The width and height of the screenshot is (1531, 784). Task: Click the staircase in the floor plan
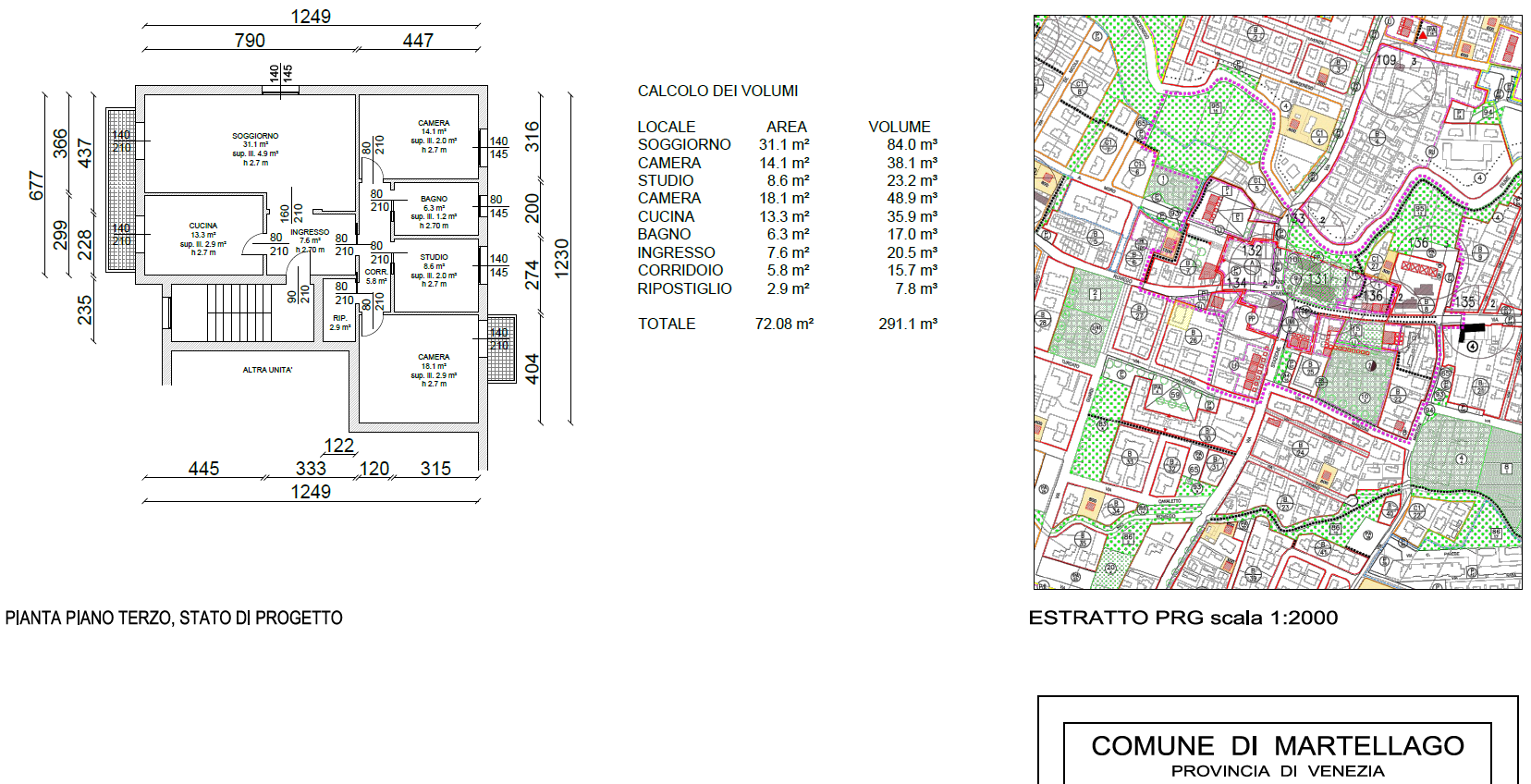pos(239,313)
